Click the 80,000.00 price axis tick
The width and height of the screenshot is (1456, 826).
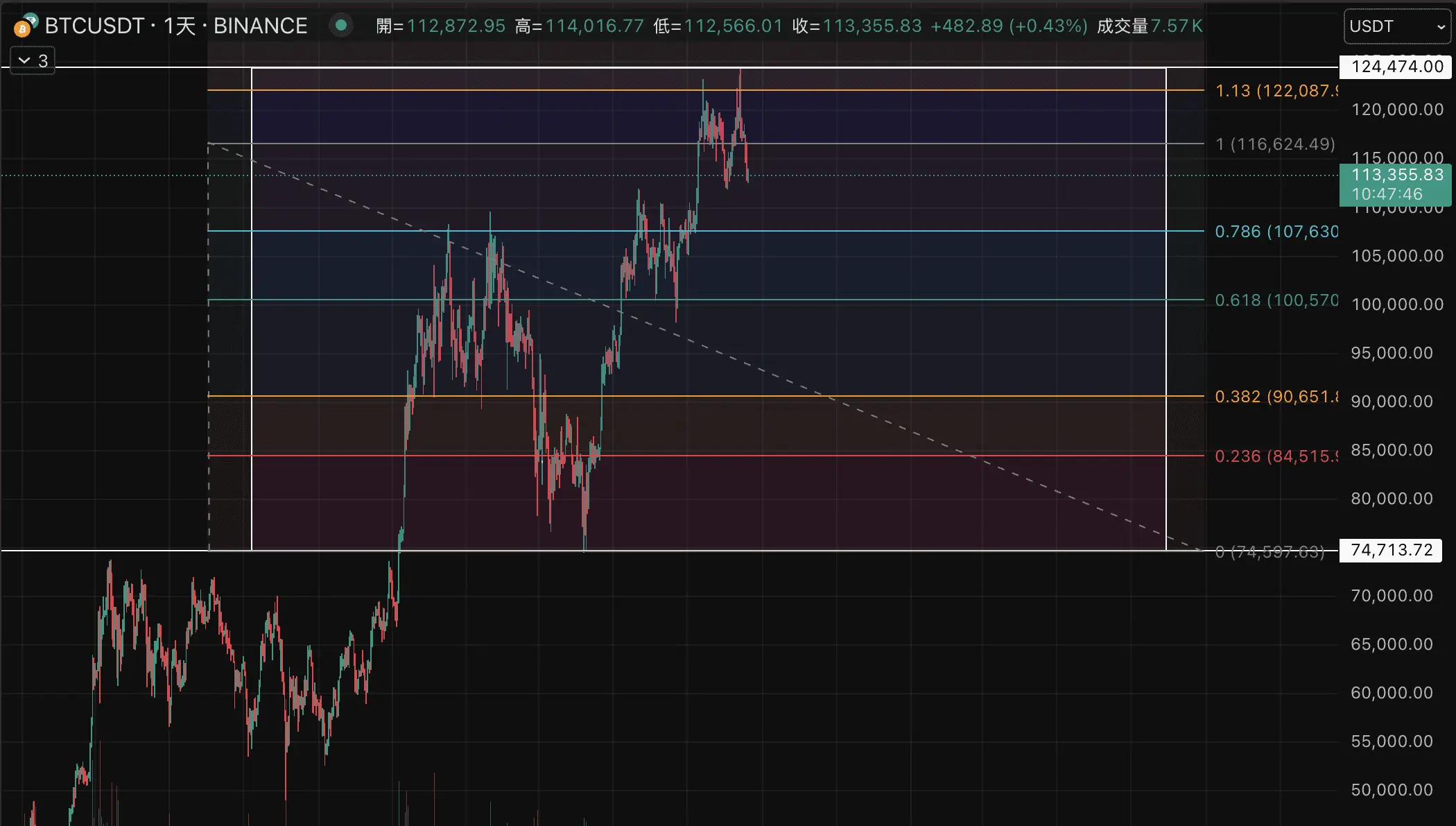(1392, 499)
